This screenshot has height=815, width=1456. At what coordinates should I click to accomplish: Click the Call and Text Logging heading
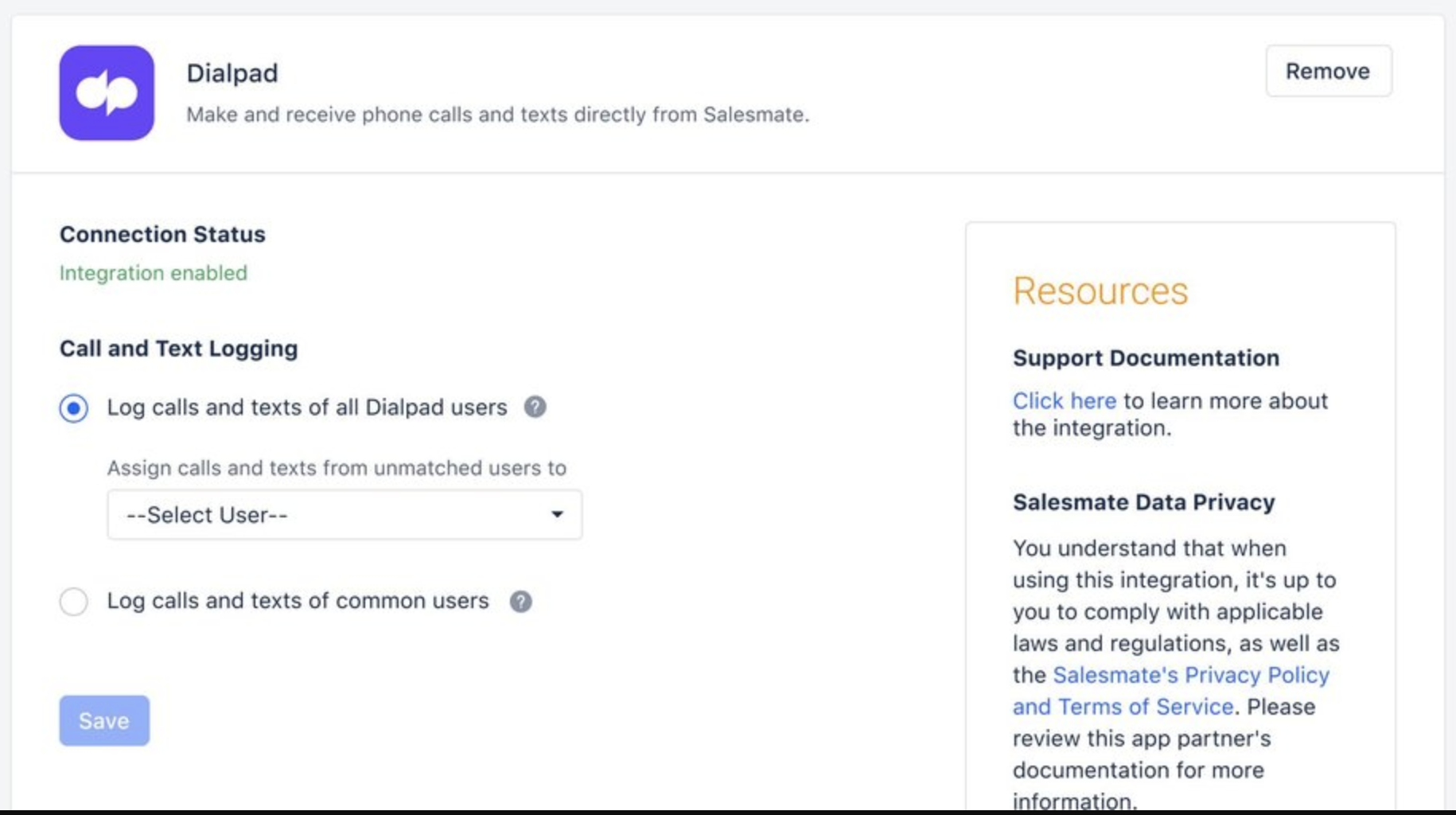click(x=179, y=349)
